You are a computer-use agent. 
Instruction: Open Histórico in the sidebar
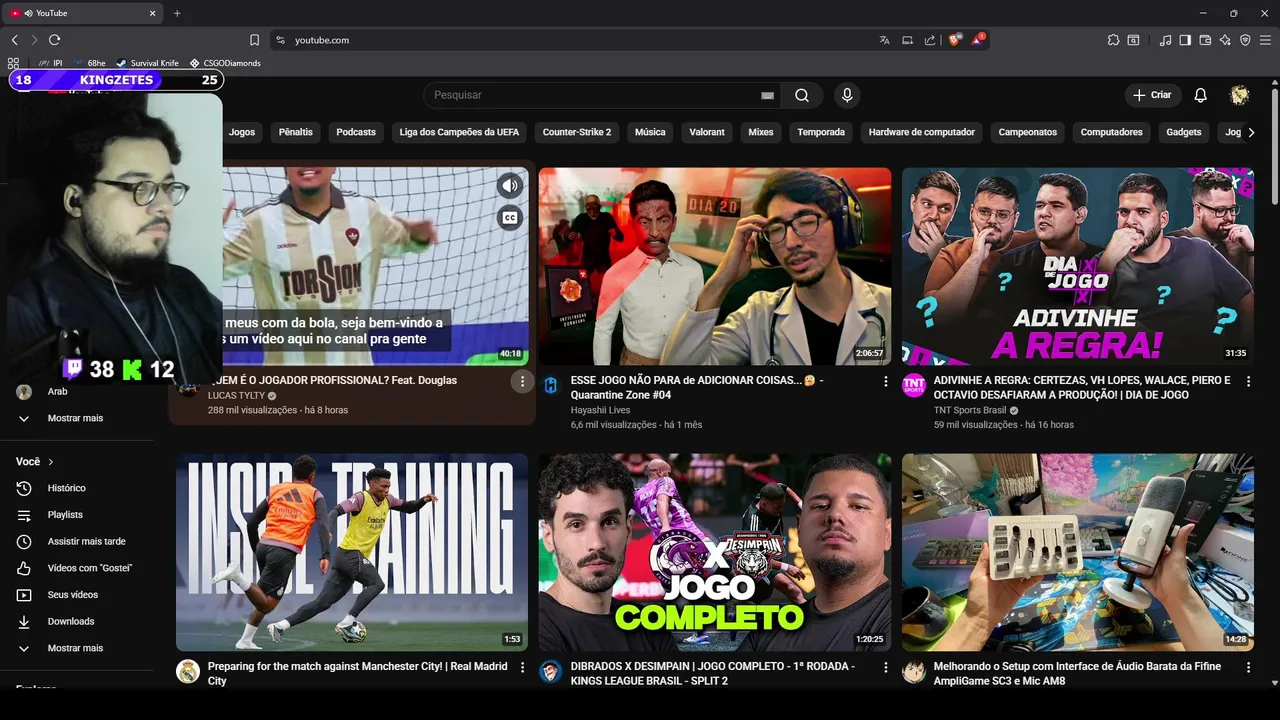coord(75,488)
